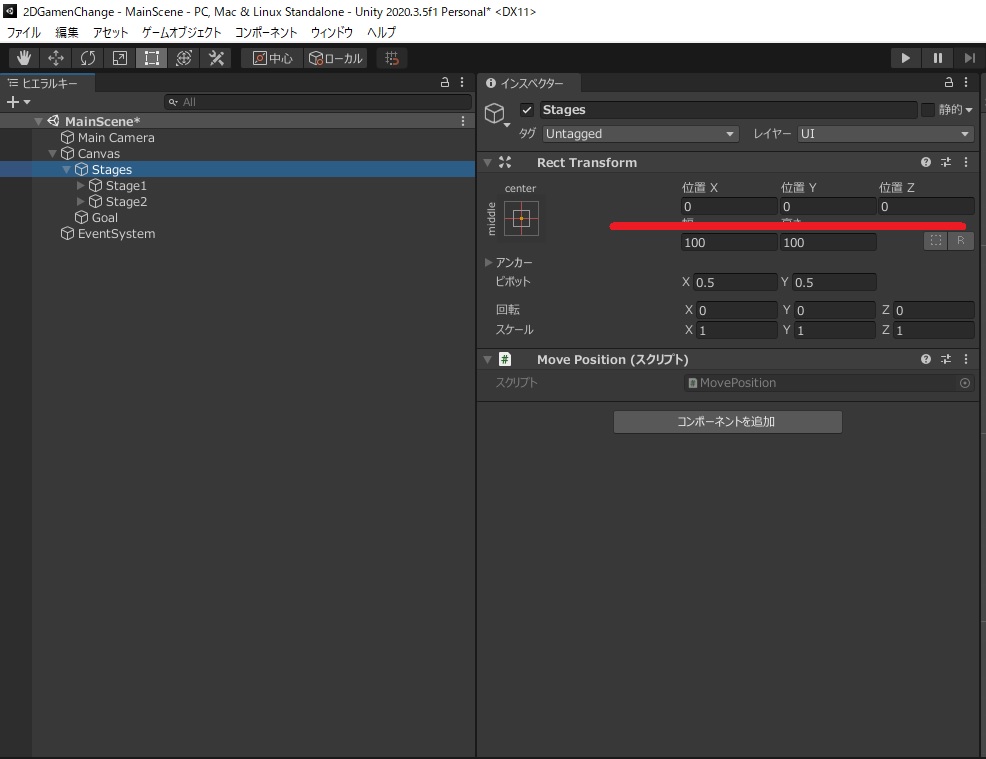Pick a script with object selector
Screen dimensions: 986x759
(965, 383)
